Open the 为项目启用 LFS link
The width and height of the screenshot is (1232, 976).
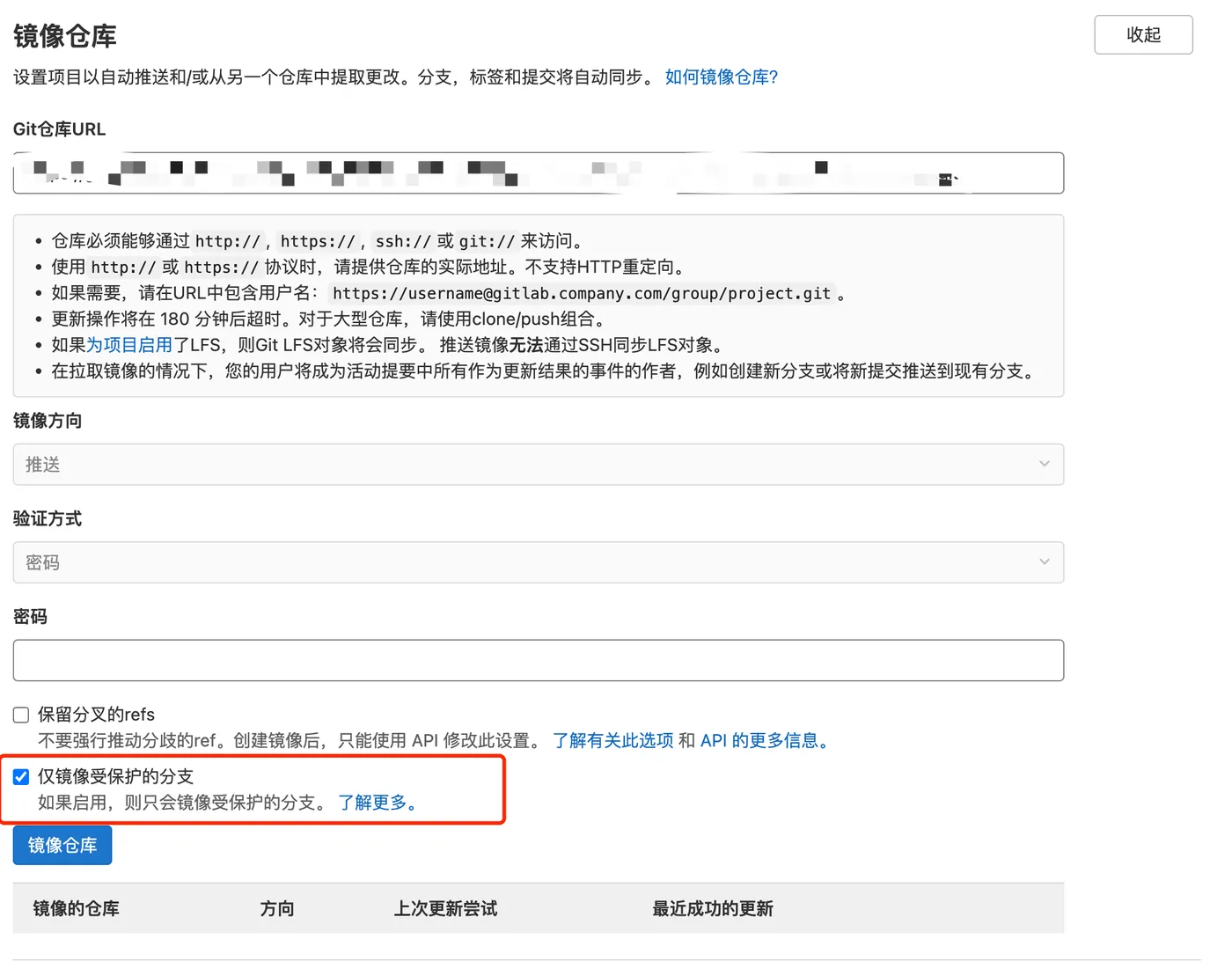(129, 345)
